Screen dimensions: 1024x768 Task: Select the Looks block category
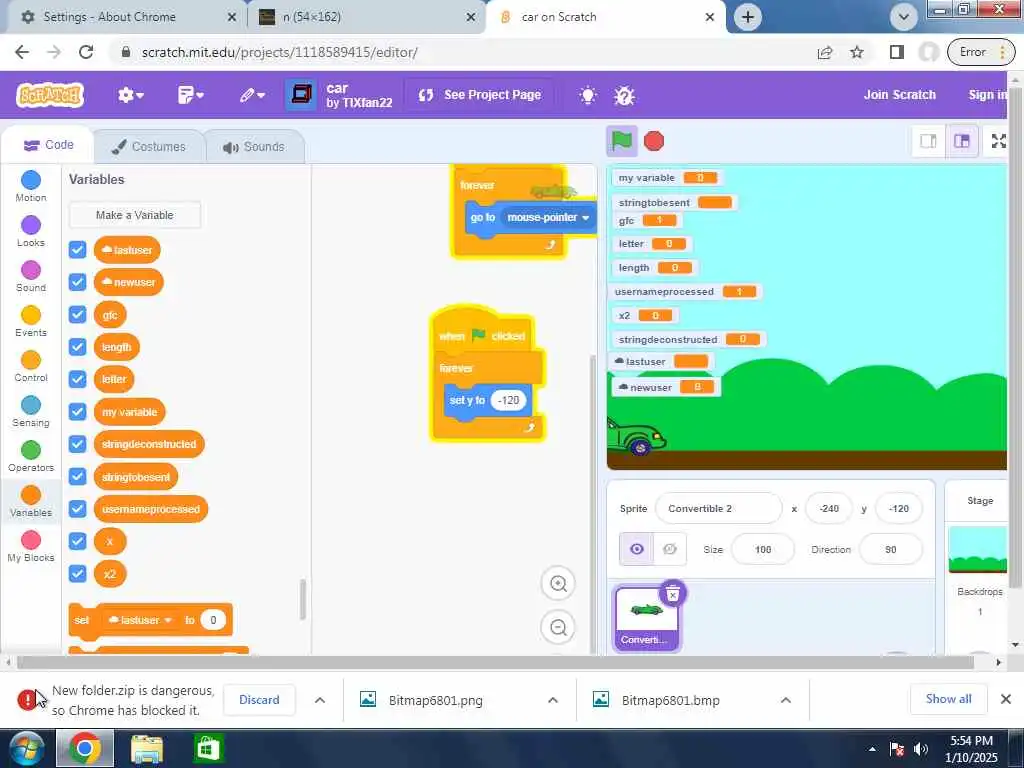31,231
